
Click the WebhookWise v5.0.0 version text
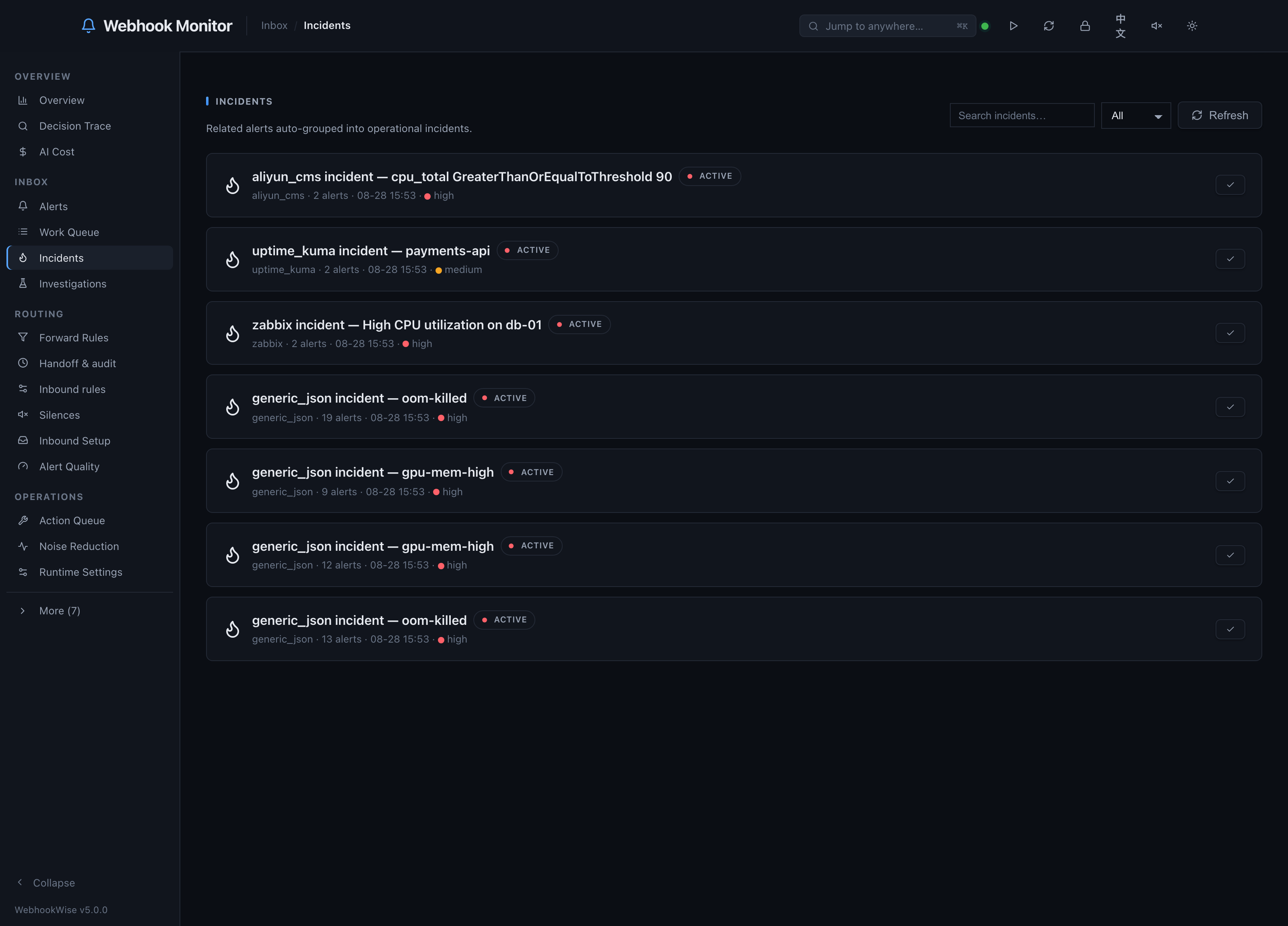coord(61,909)
